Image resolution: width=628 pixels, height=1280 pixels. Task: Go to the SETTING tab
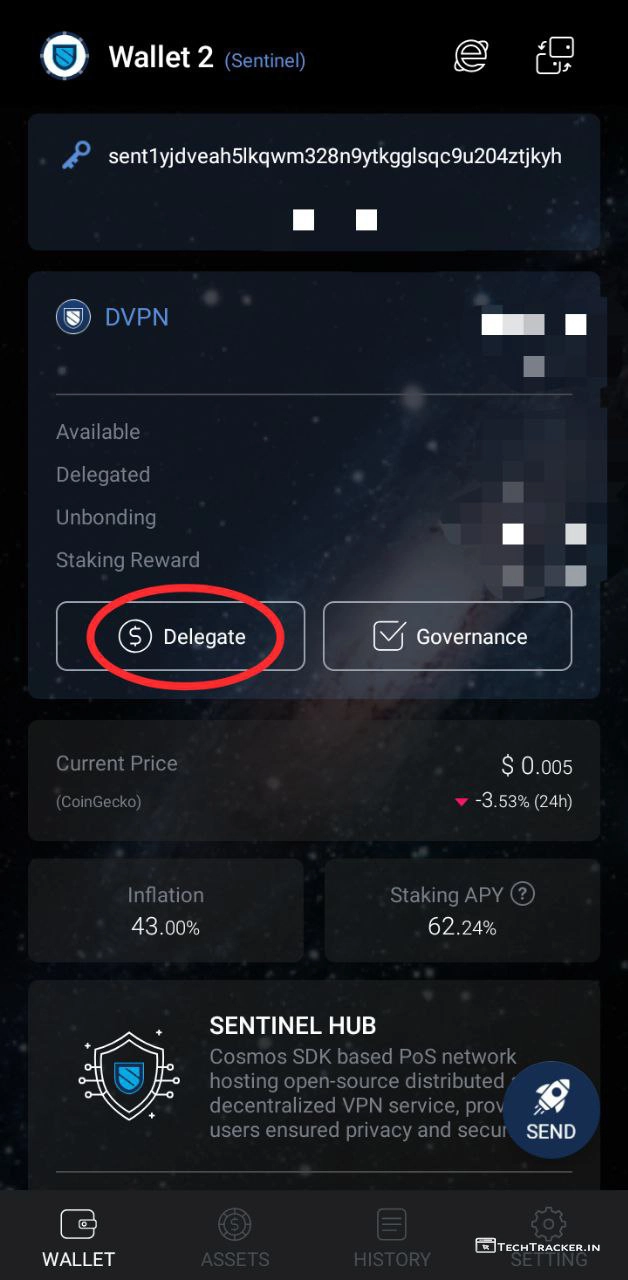pos(547,1238)
